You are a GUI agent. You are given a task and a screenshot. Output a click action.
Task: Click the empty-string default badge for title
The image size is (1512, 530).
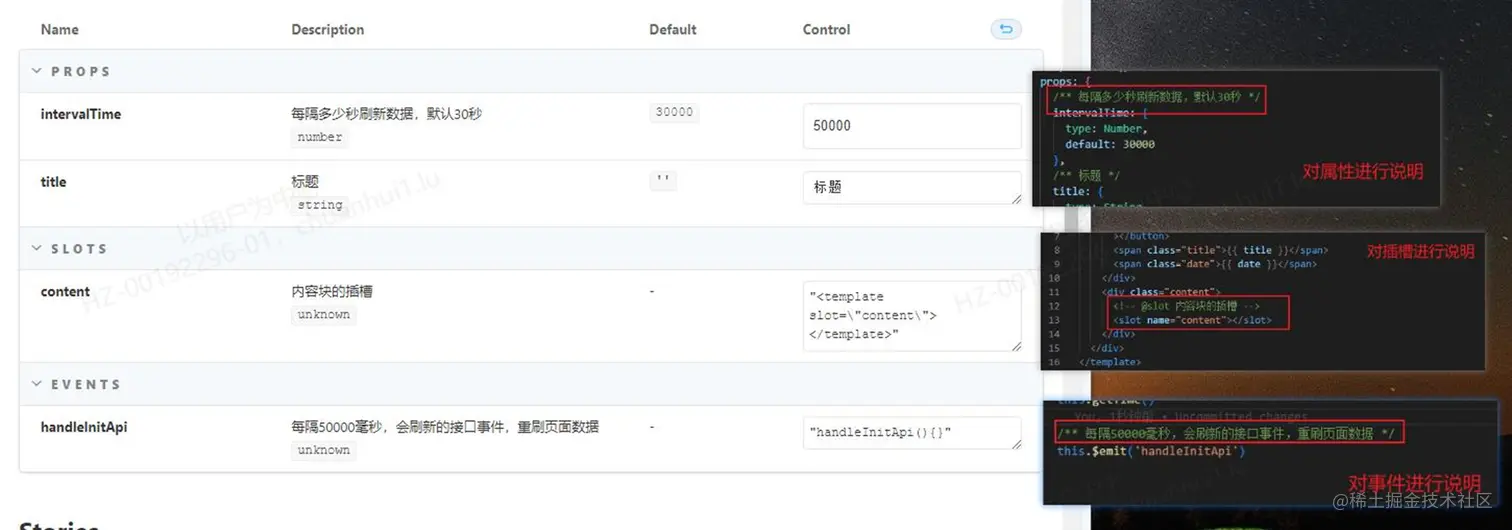[x=663, y=181]
